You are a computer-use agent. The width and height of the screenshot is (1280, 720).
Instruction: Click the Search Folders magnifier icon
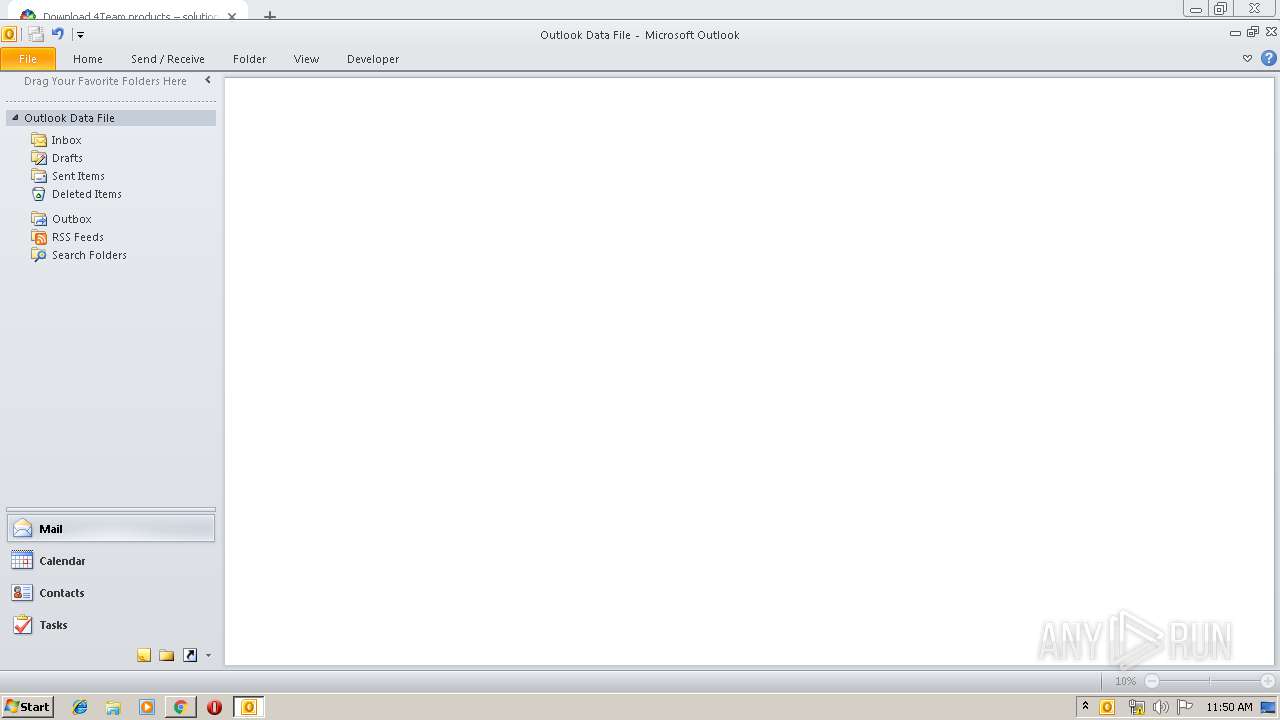(39, 255)
